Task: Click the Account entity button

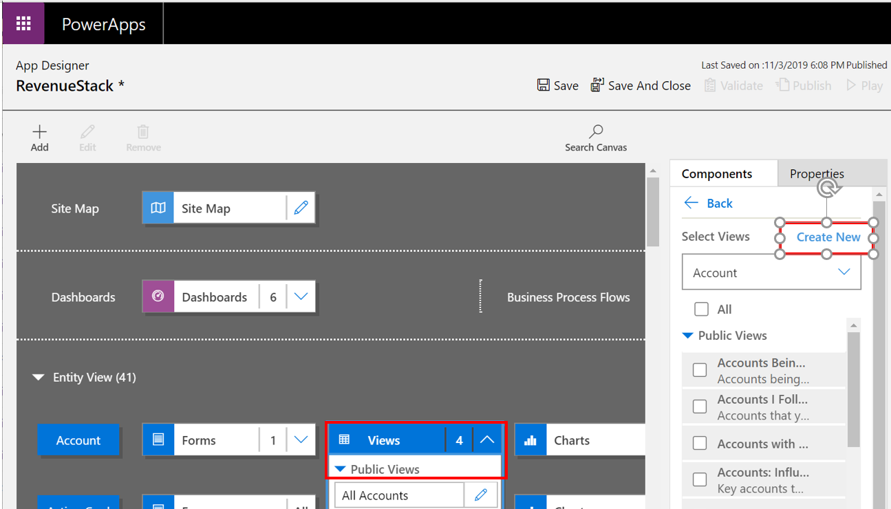Action: point(78,440)
